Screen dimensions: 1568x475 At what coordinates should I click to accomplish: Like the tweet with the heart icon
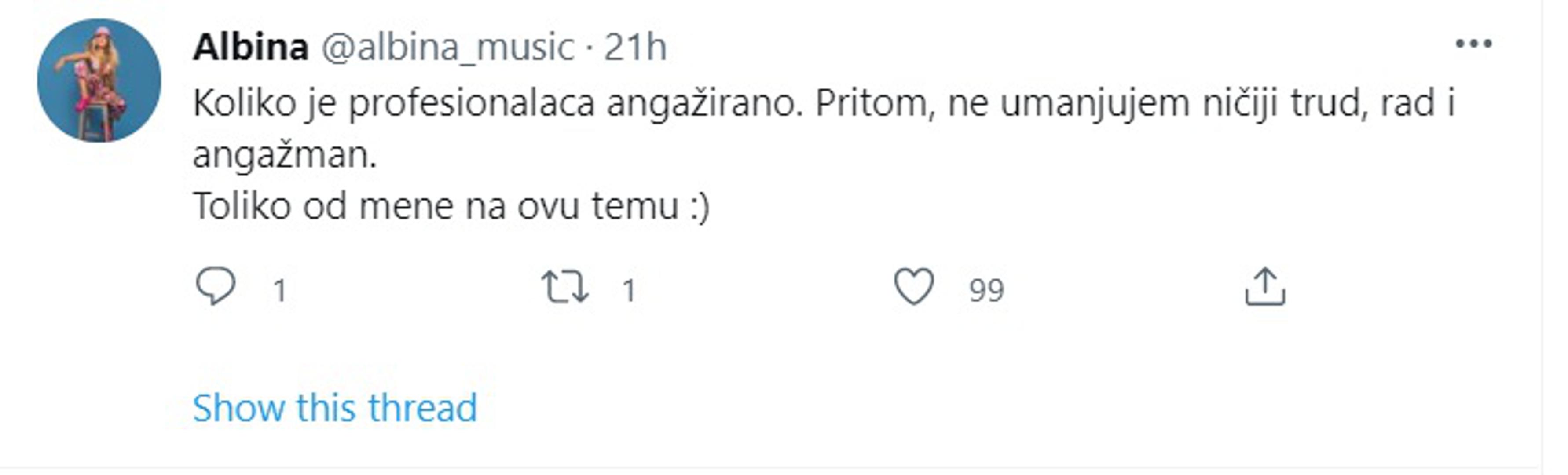[914, 286]
